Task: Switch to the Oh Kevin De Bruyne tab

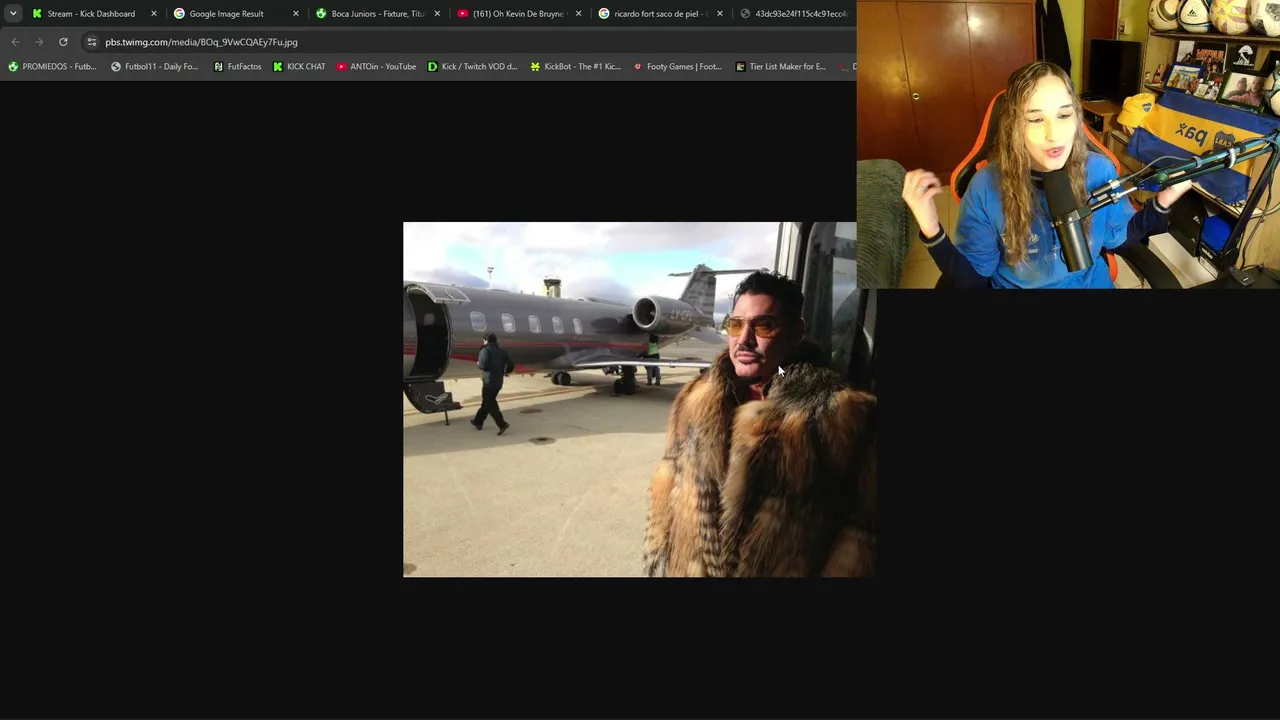Action: (520, 14)
